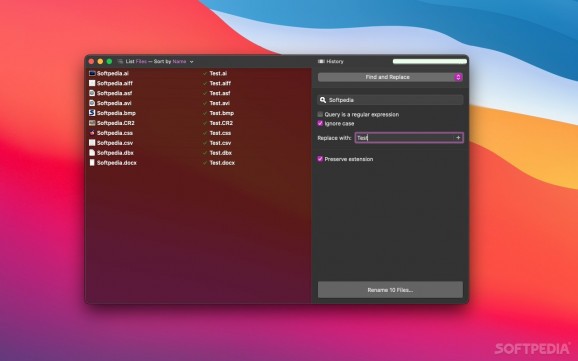The width and height of the screenshot is (578, 361).
Task: Click the Softpedia.docx file icon
Action: click(92, 163)
